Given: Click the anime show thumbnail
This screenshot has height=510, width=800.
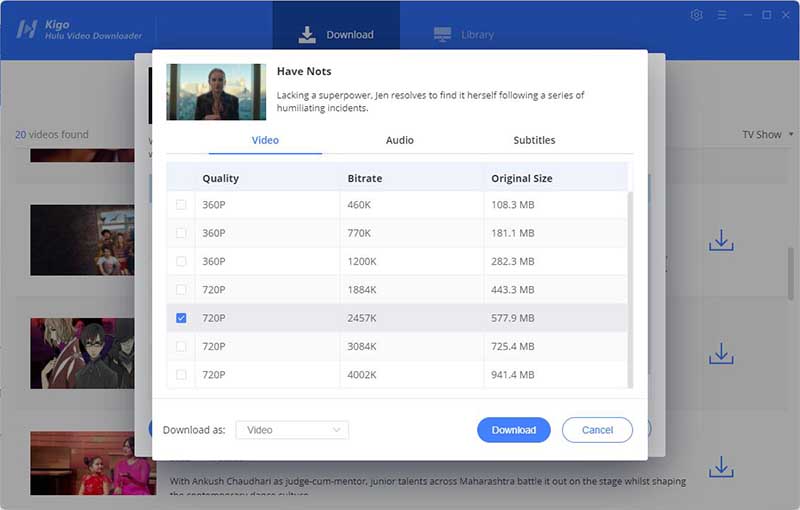Looking at the screenshot, I should tap(82, 353).
